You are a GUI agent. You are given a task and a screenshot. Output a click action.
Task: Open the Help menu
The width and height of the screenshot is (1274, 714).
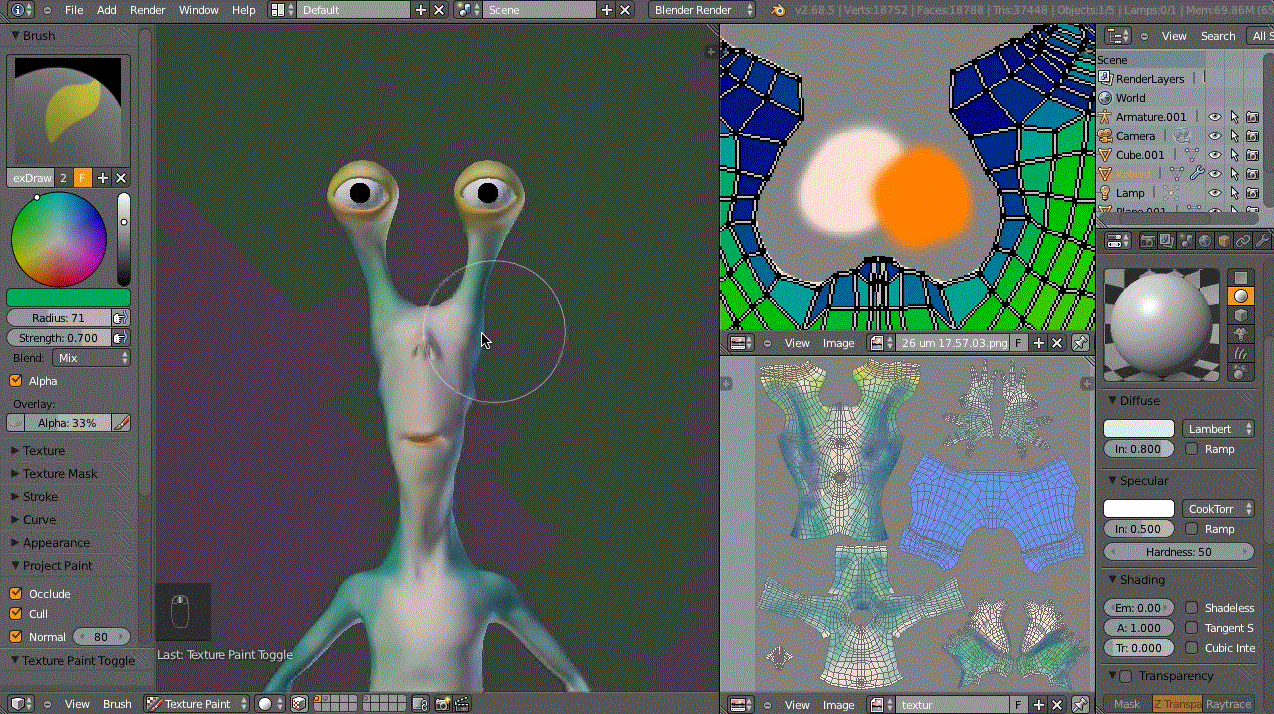pyautogui.click(x=244, y=10)
